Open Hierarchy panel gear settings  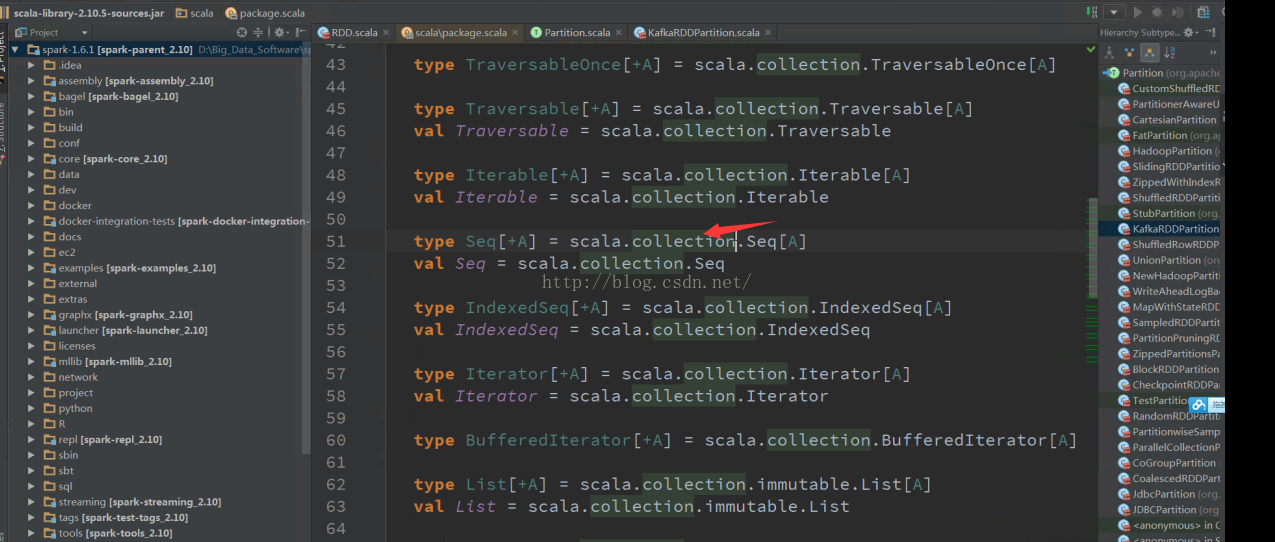(1190, 32)
